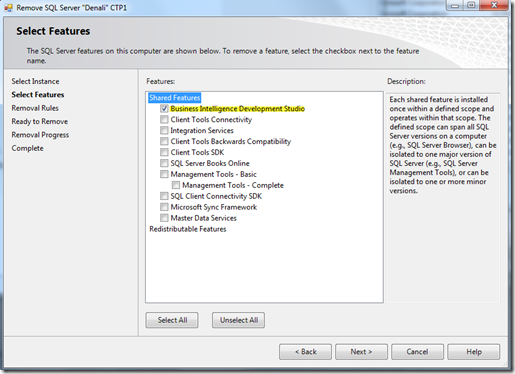Check Management Tools - Basic checkbox
515x374 pixels.
coord(164,174)
